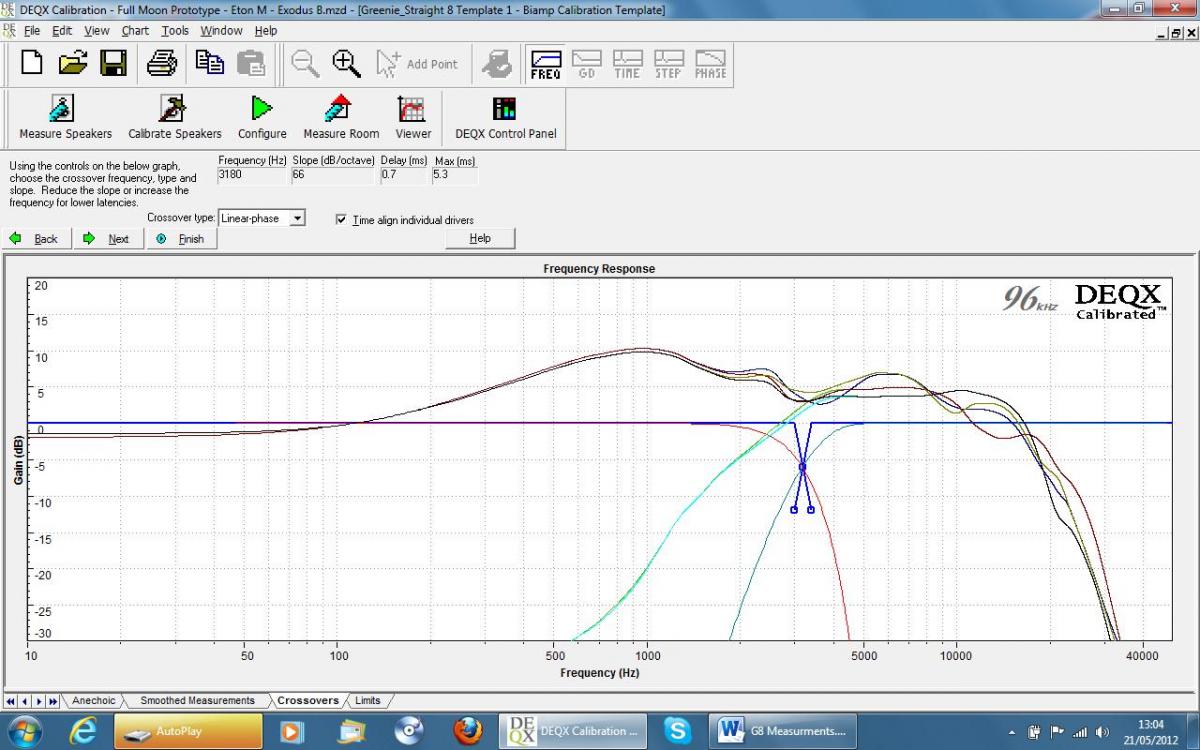Viewport: 1200px width, 750px height.
Task: Open Calibrate Speakers
Action: coord(175,118)
